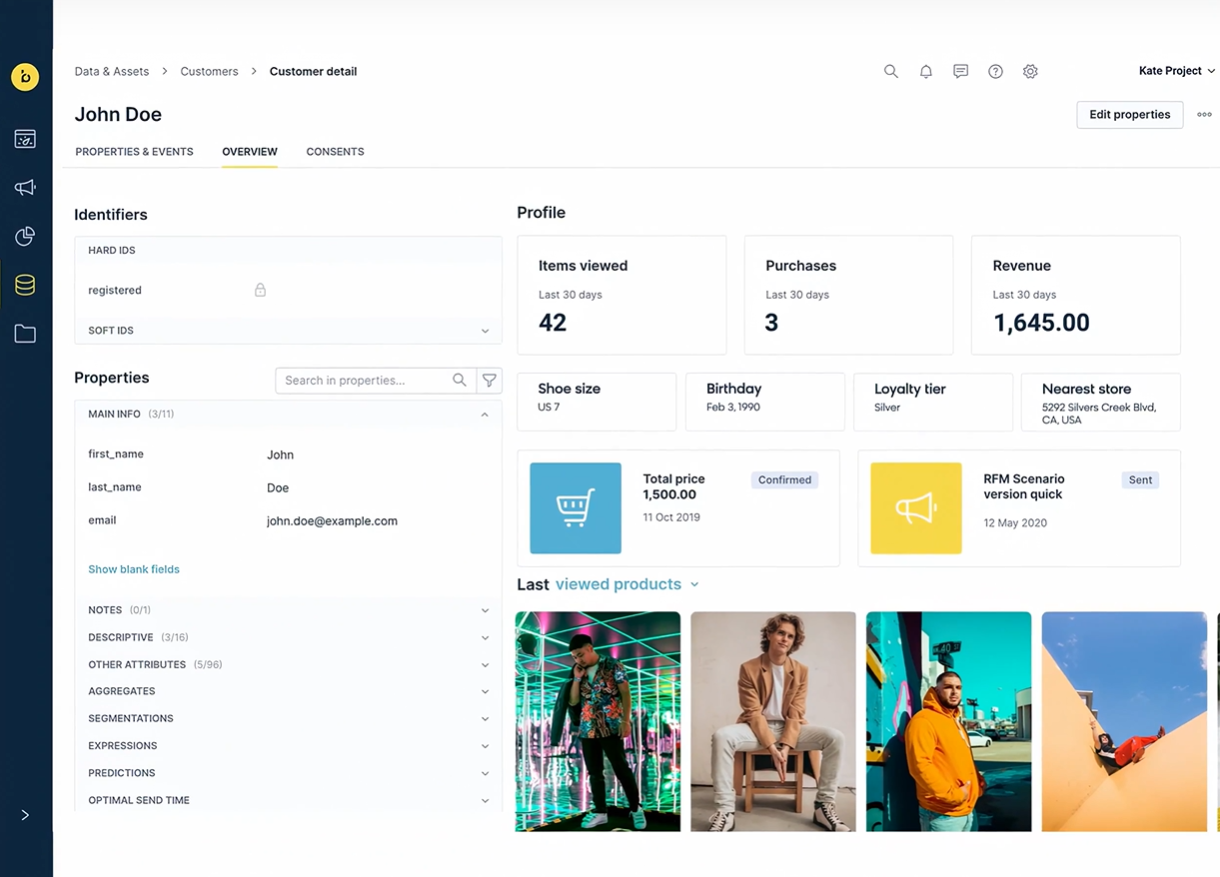The image size is (1220, 877).
Task: Expand the EXPRESSIONS section
Action: [288, 746]
